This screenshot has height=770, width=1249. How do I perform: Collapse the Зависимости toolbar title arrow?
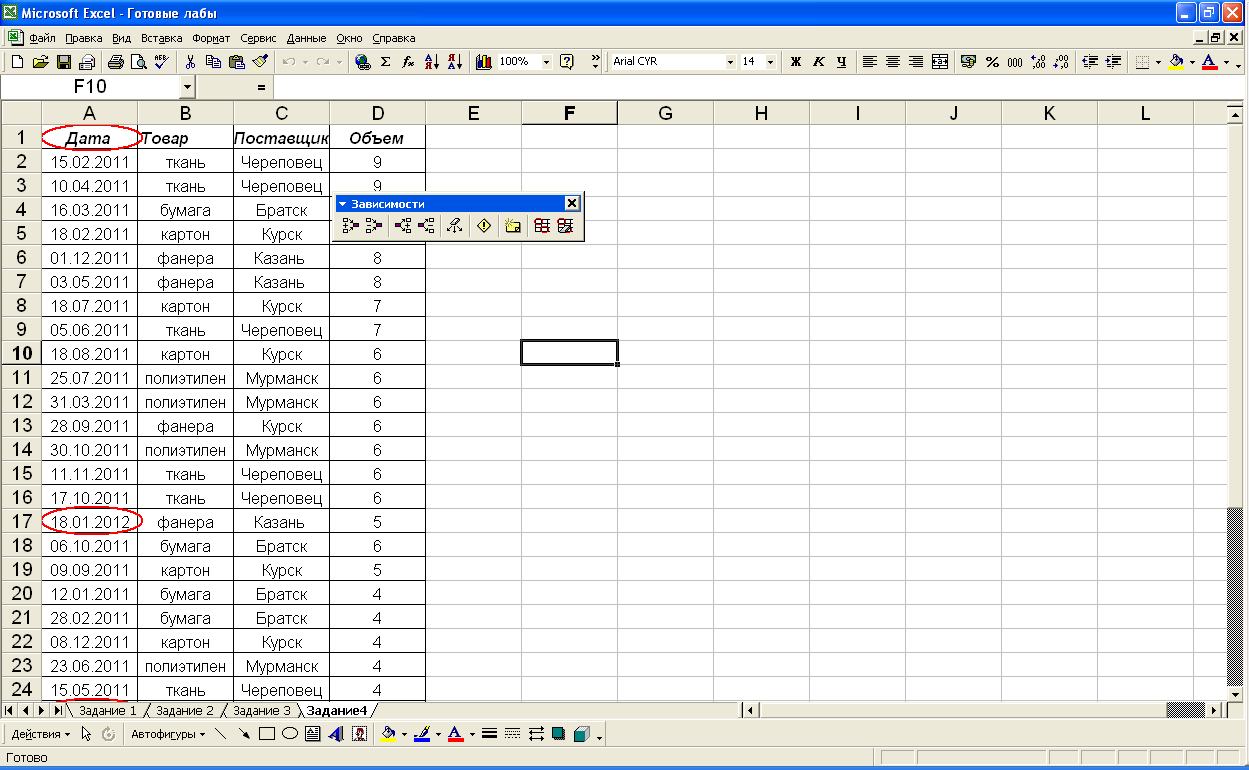click(x=342, y=203)
